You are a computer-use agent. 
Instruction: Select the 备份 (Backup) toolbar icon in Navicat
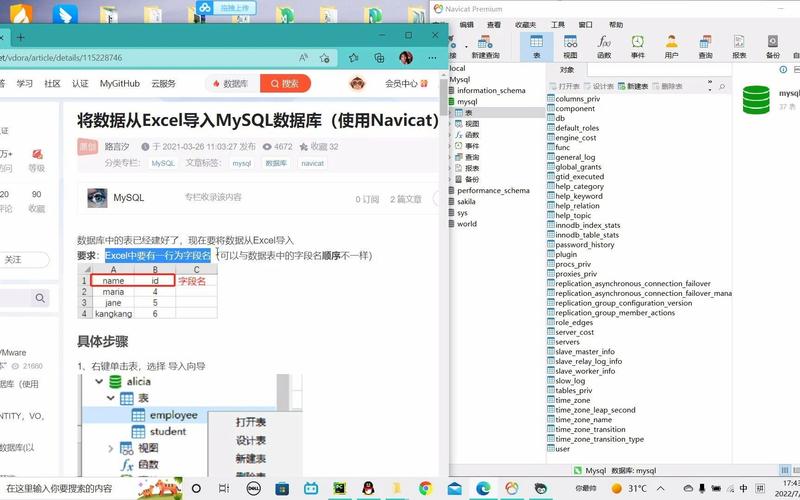tap(773, 46)
